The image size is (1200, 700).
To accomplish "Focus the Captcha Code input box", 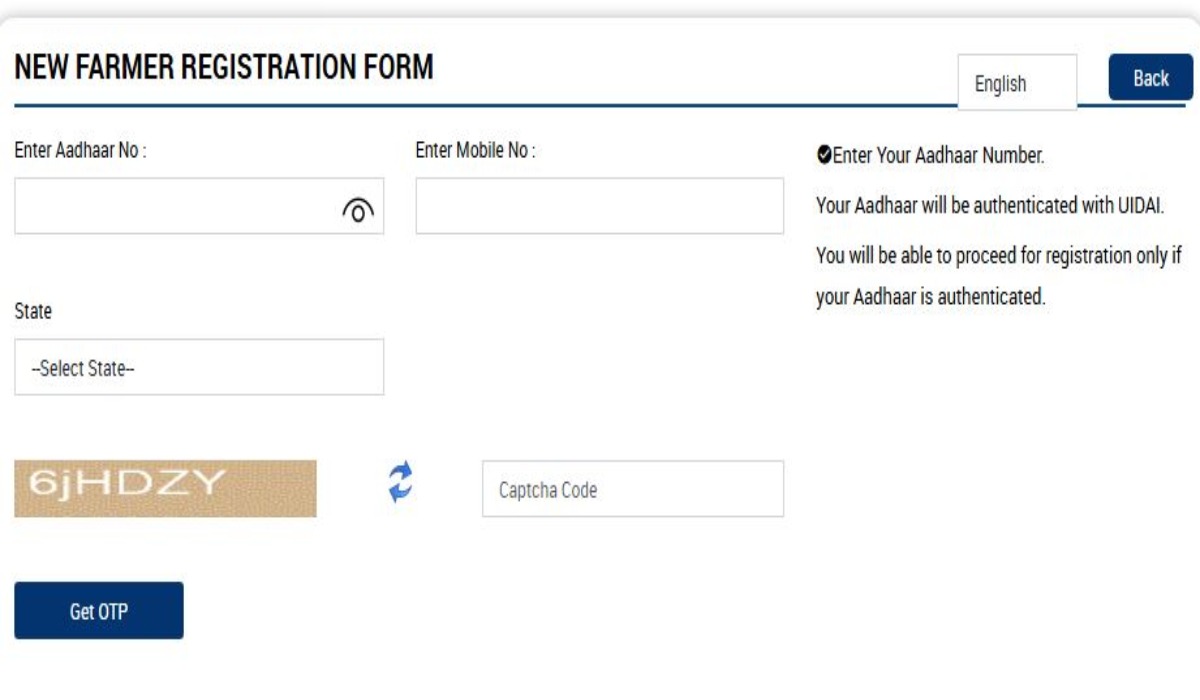I will [x=634, y=488].
